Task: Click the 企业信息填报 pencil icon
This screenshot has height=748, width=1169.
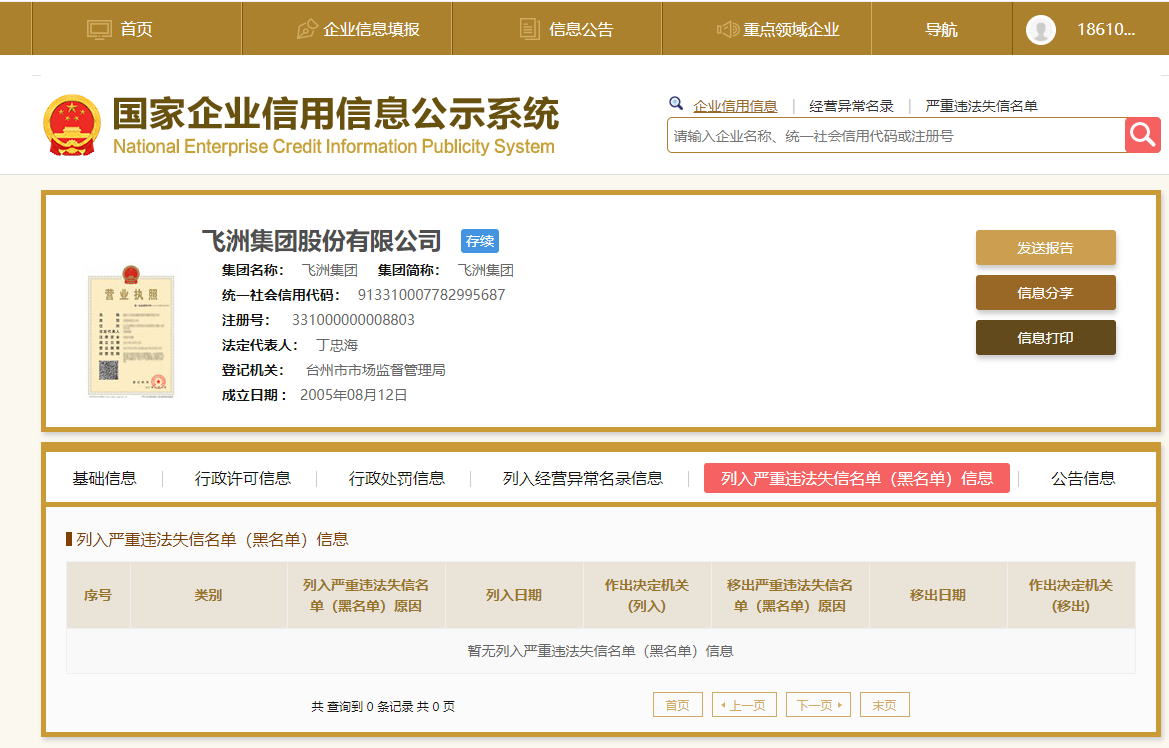Action: (306, 29)
